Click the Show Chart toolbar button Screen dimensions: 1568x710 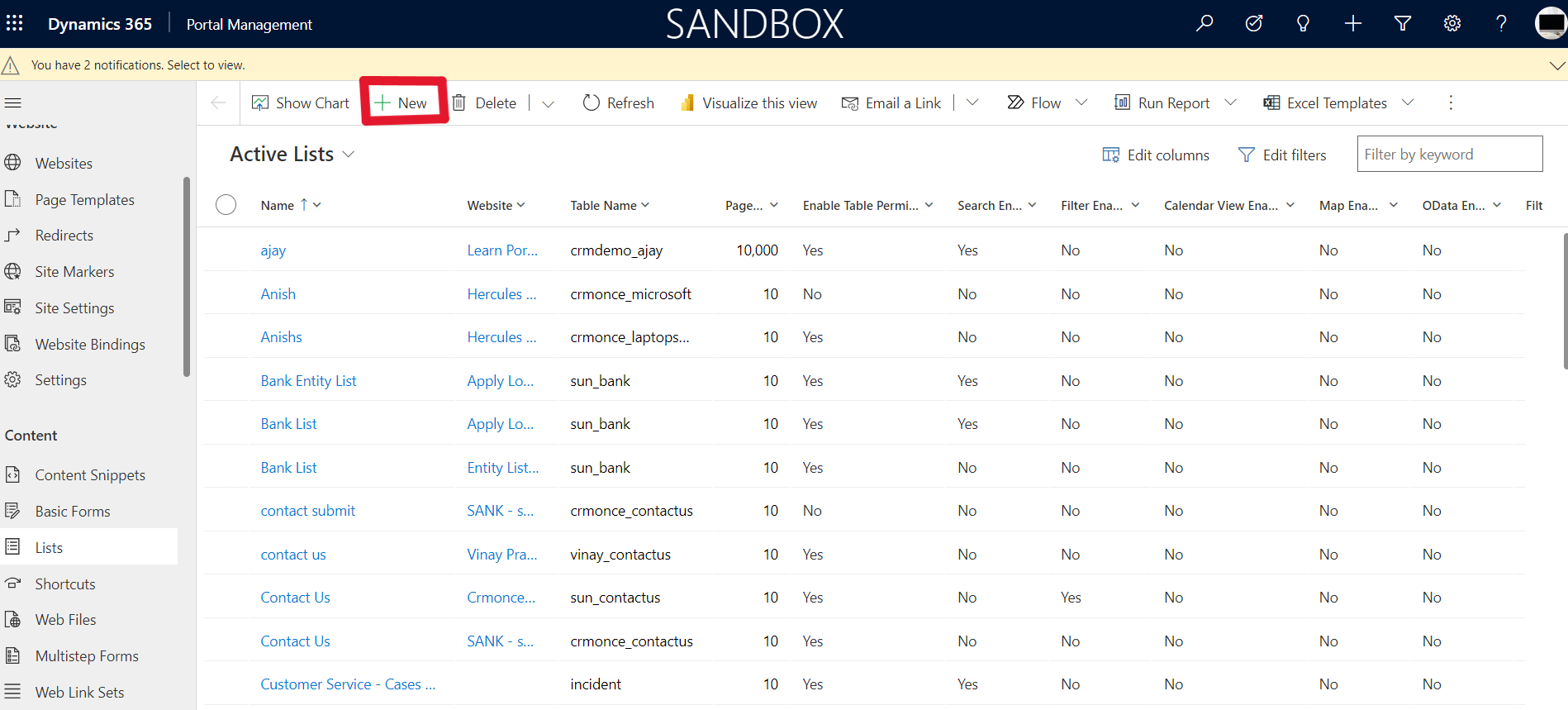click(x=301, y=102)
